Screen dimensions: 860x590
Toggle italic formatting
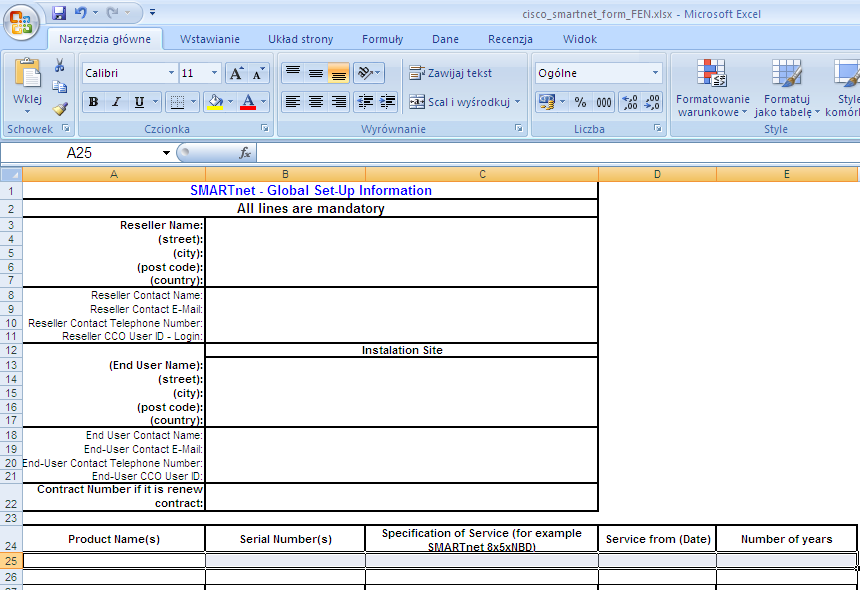point(116,102)
